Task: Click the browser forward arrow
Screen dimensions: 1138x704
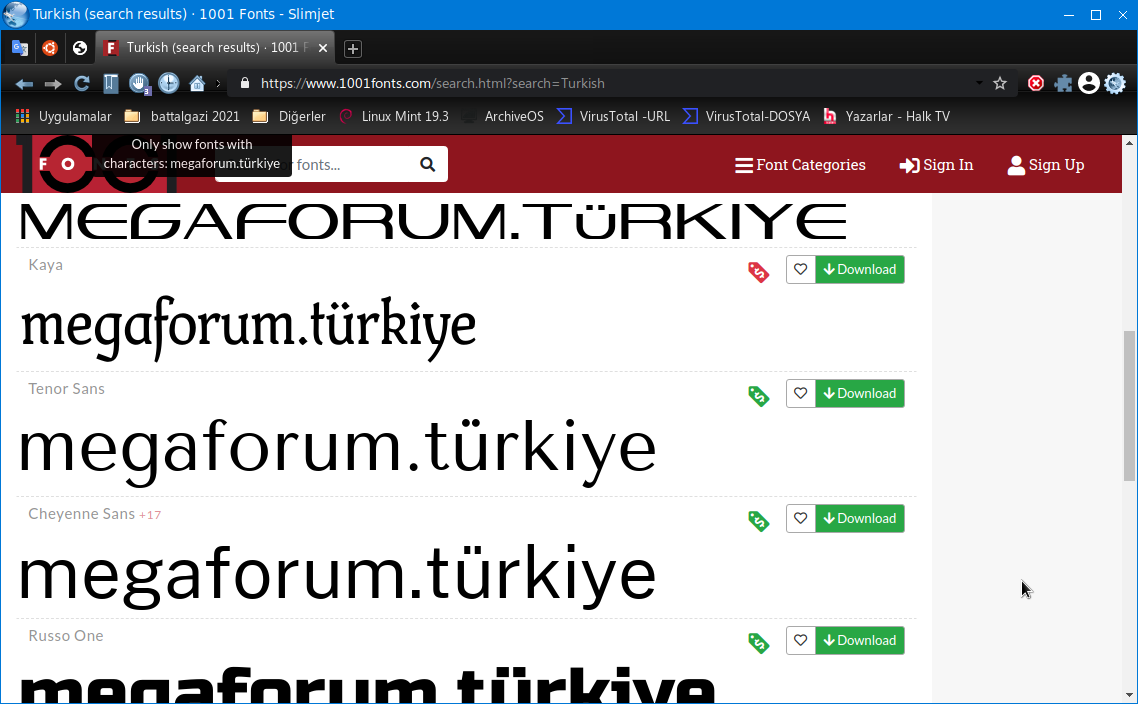Action: [x=53, y=83]
